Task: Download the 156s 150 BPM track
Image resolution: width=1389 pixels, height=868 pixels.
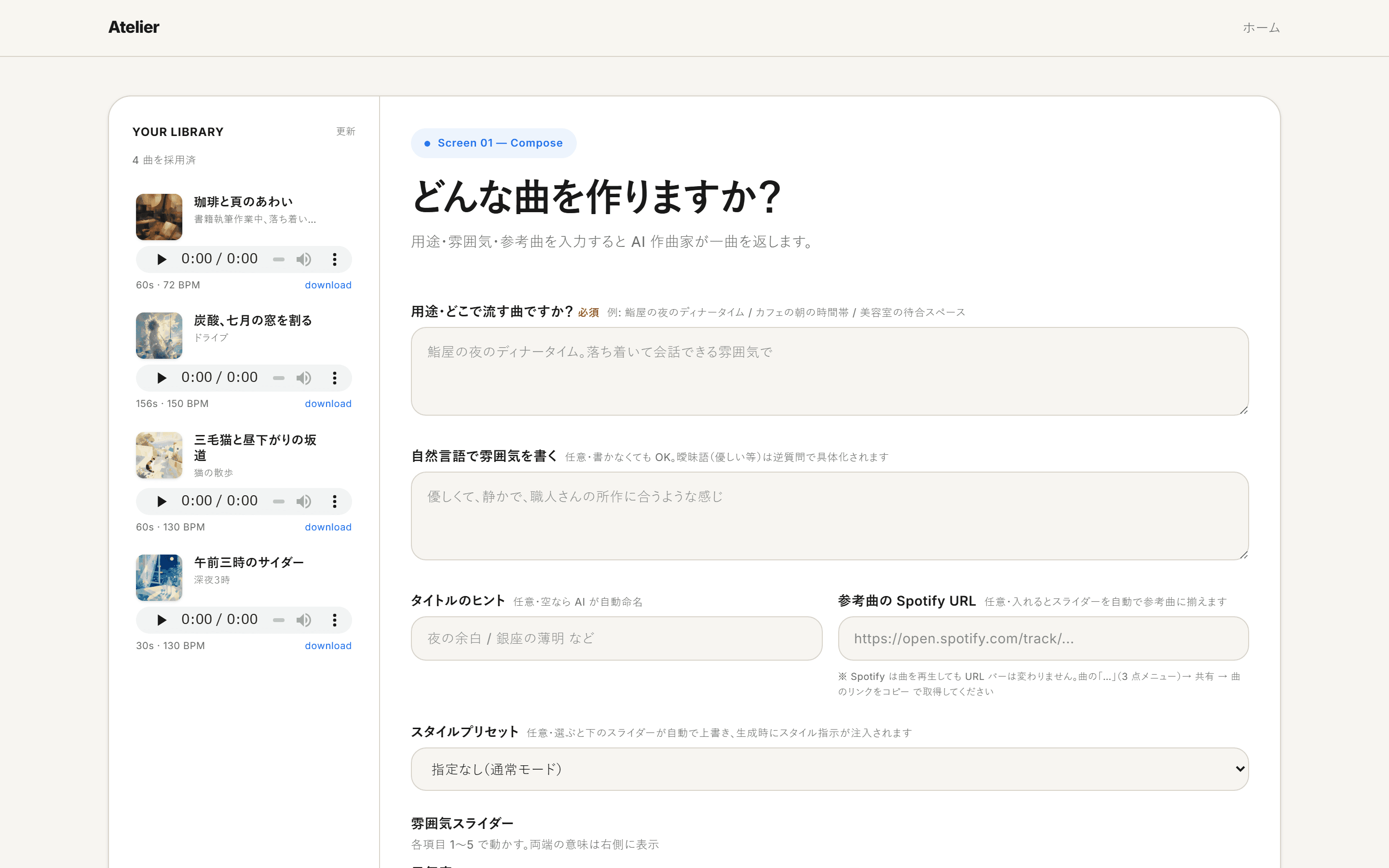Action: 328,404
